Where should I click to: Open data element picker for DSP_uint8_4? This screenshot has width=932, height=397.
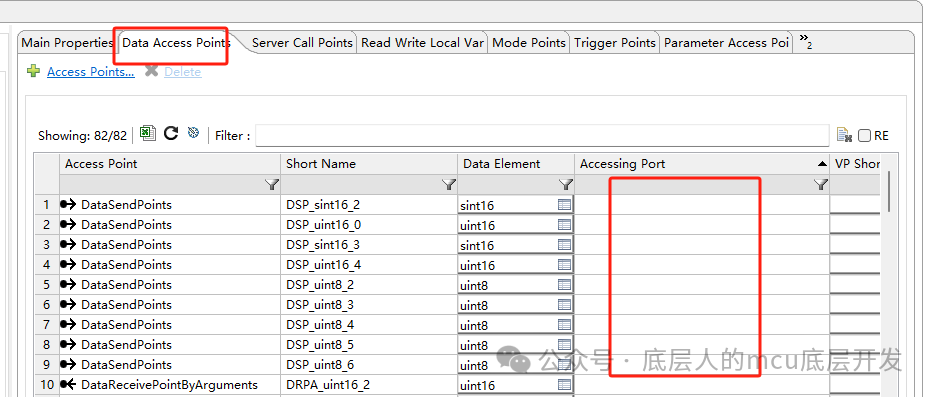coord(564,324)
